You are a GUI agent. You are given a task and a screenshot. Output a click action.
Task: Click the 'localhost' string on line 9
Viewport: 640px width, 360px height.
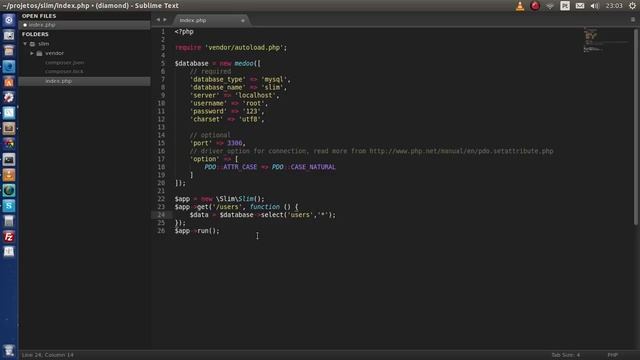tap(256, 95)
